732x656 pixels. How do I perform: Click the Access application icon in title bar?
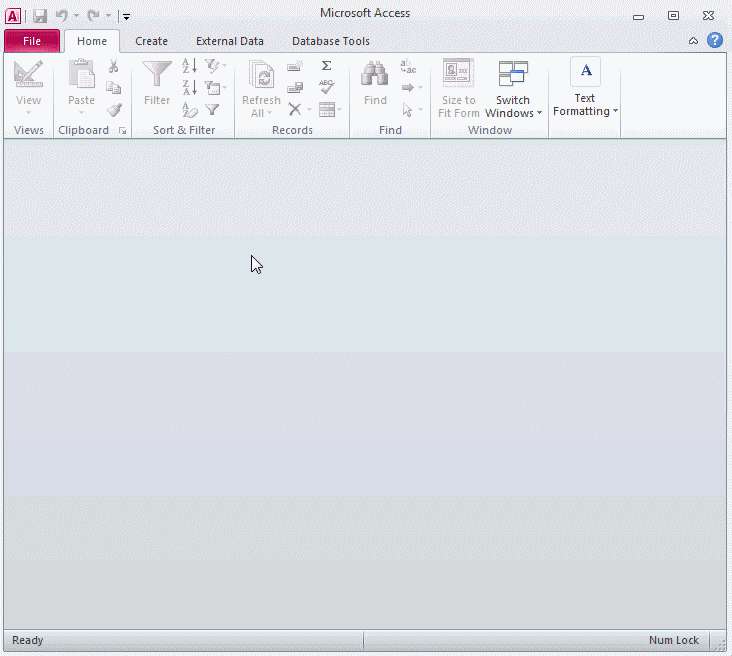[x=13, y=16]
